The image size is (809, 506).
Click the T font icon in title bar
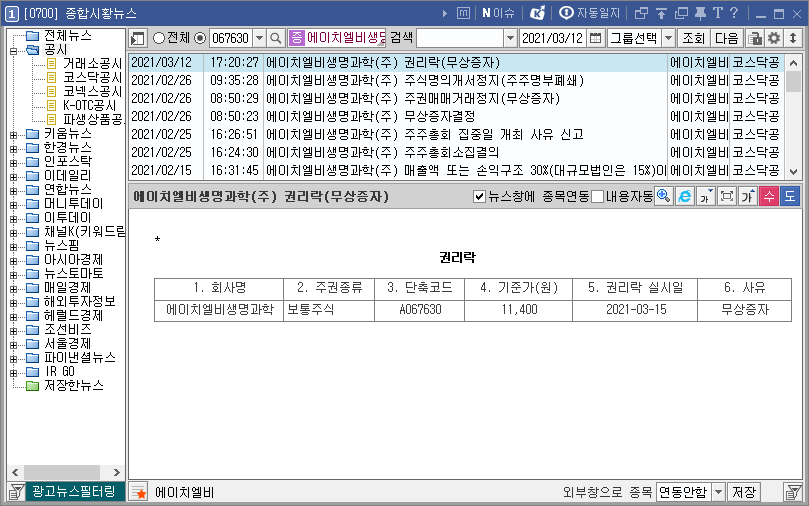[x=718, y=13]
